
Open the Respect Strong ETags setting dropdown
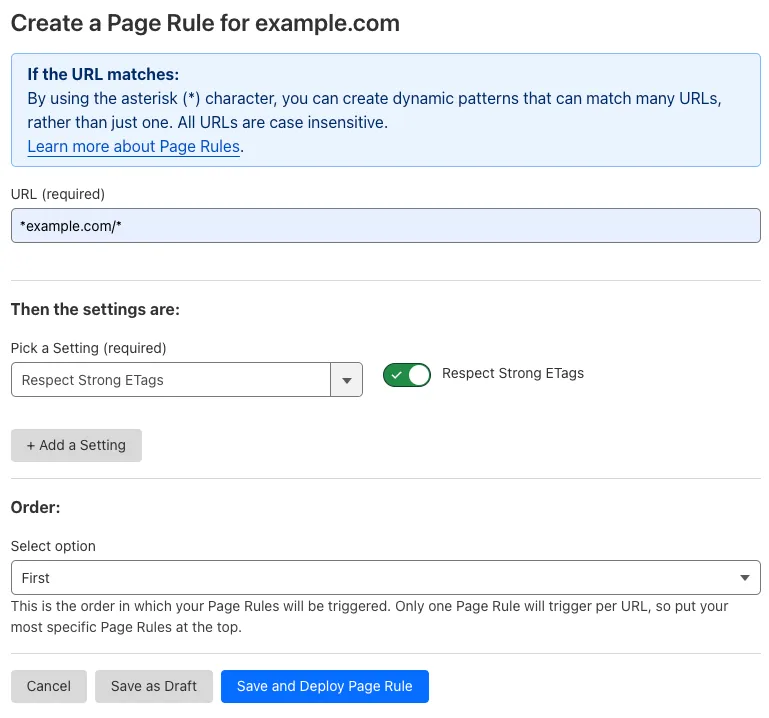[x=171, y=380]
